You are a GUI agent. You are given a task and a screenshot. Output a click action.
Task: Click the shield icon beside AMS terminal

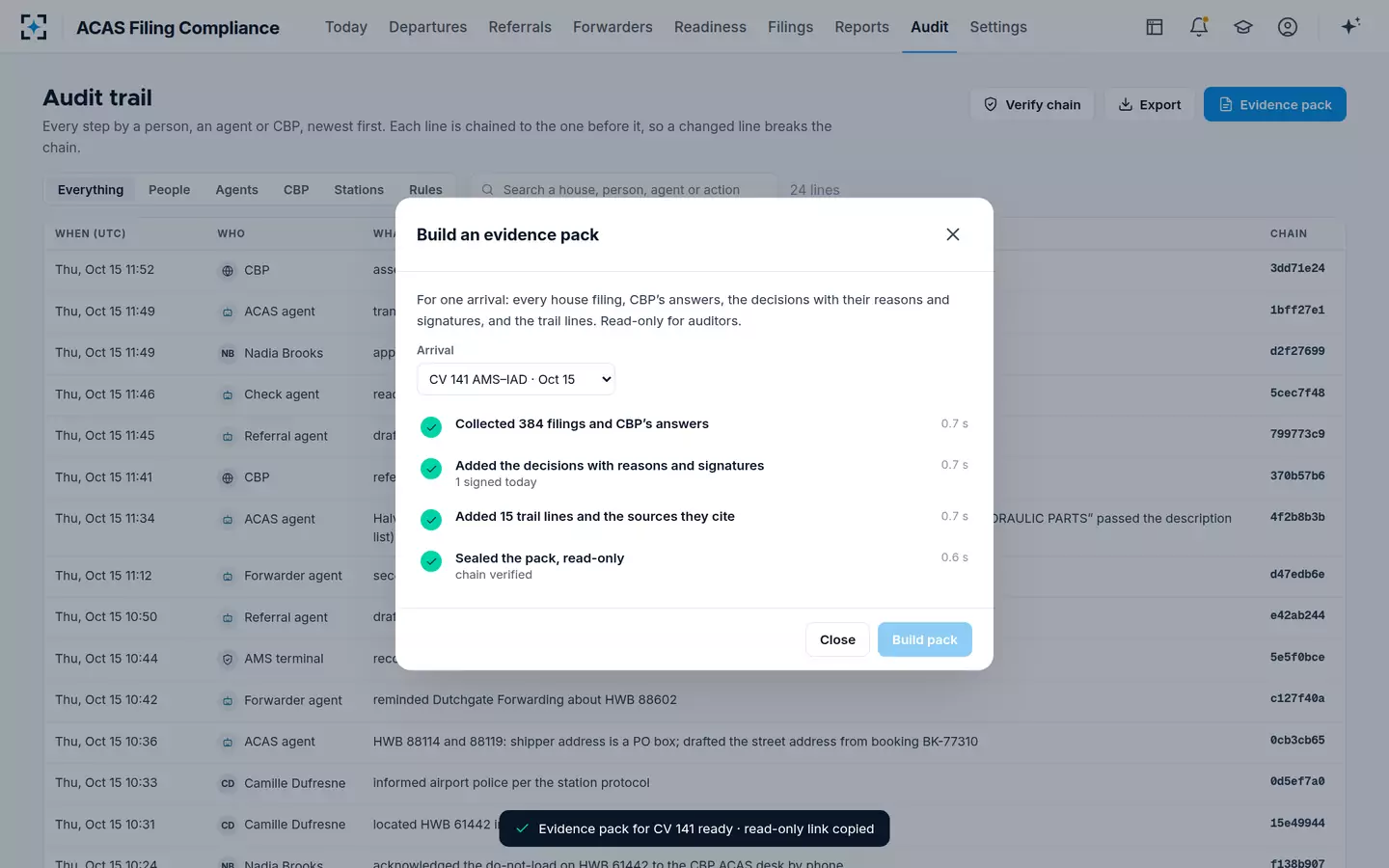pos(228,660)
